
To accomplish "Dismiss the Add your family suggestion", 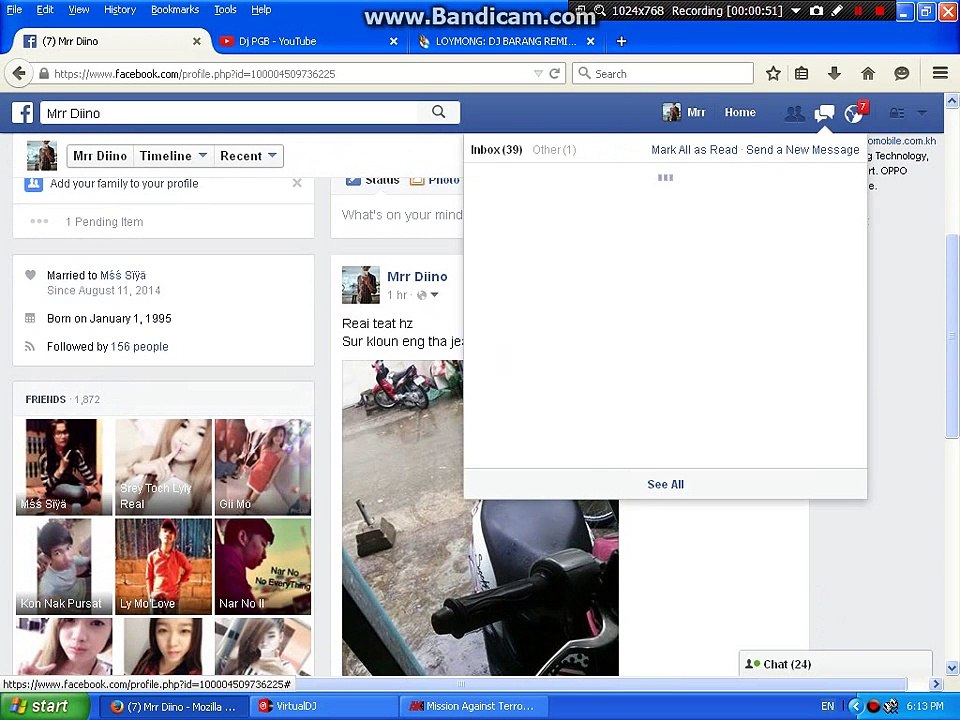I will [x=297, y=183].
